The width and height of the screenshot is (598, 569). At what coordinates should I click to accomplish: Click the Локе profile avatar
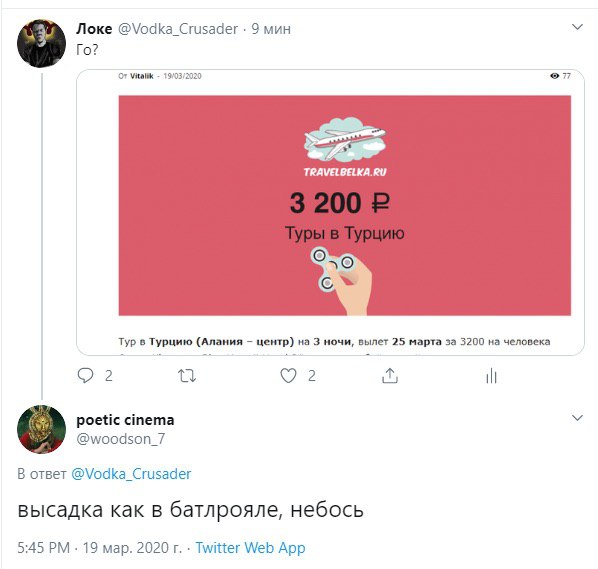pyautogui.click(x=41, y=43)
